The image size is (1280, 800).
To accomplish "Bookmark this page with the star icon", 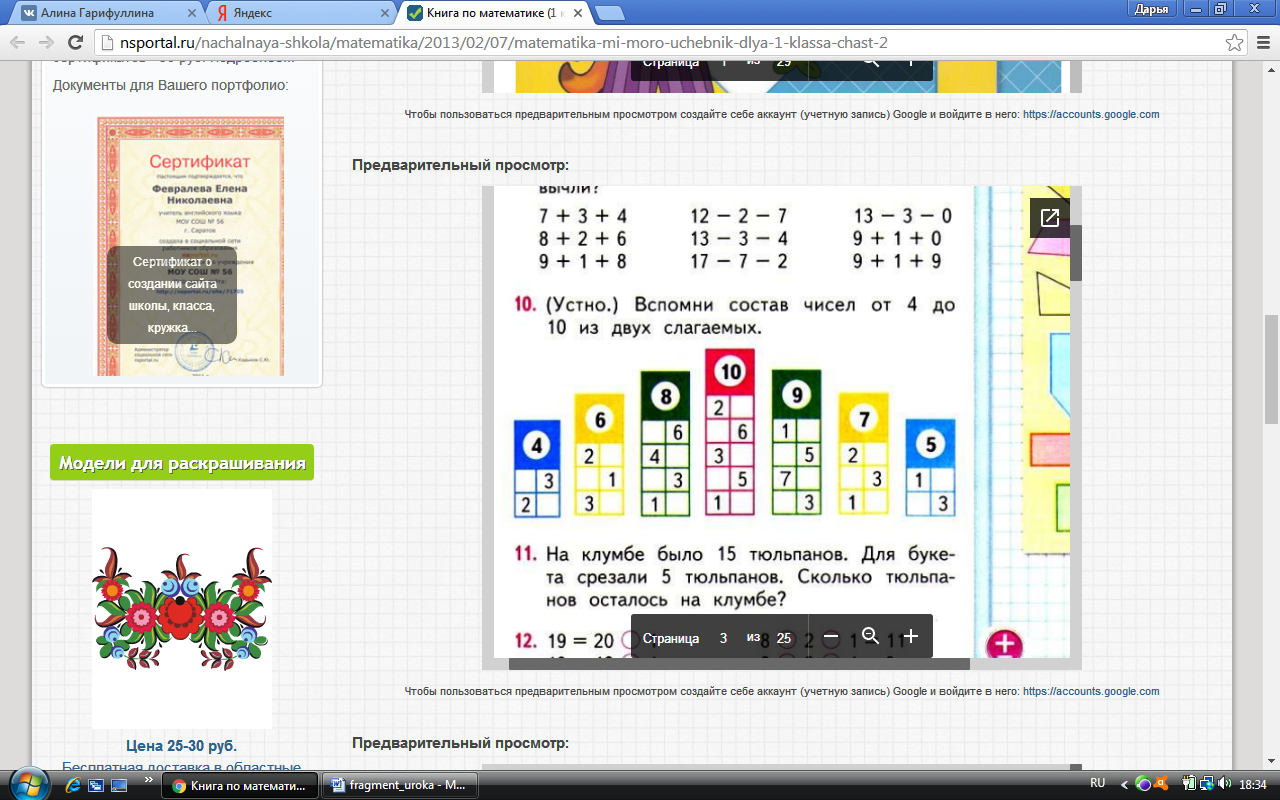I will (x=1234, y=43).
